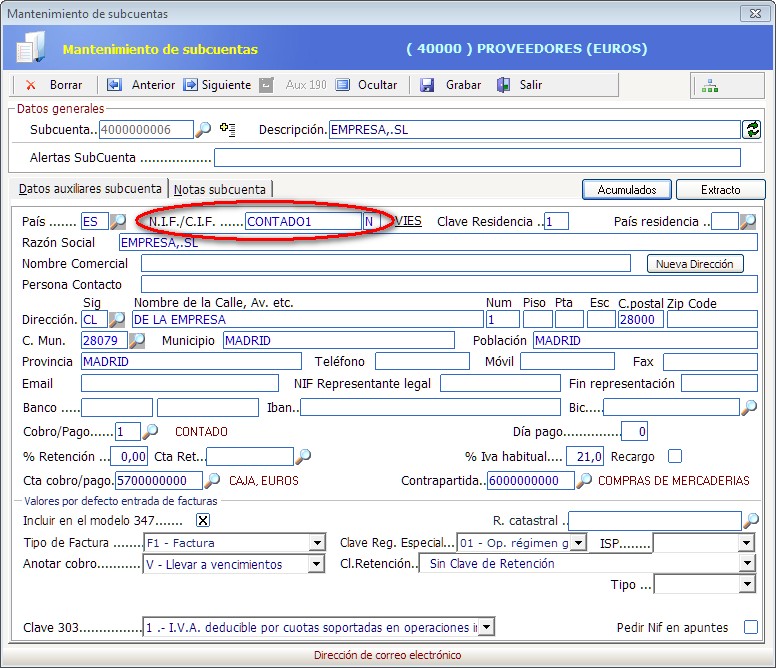Select Datos auxiliares subcuenta tab
This screenshot has width=776, height=668.
click(90, 189)
